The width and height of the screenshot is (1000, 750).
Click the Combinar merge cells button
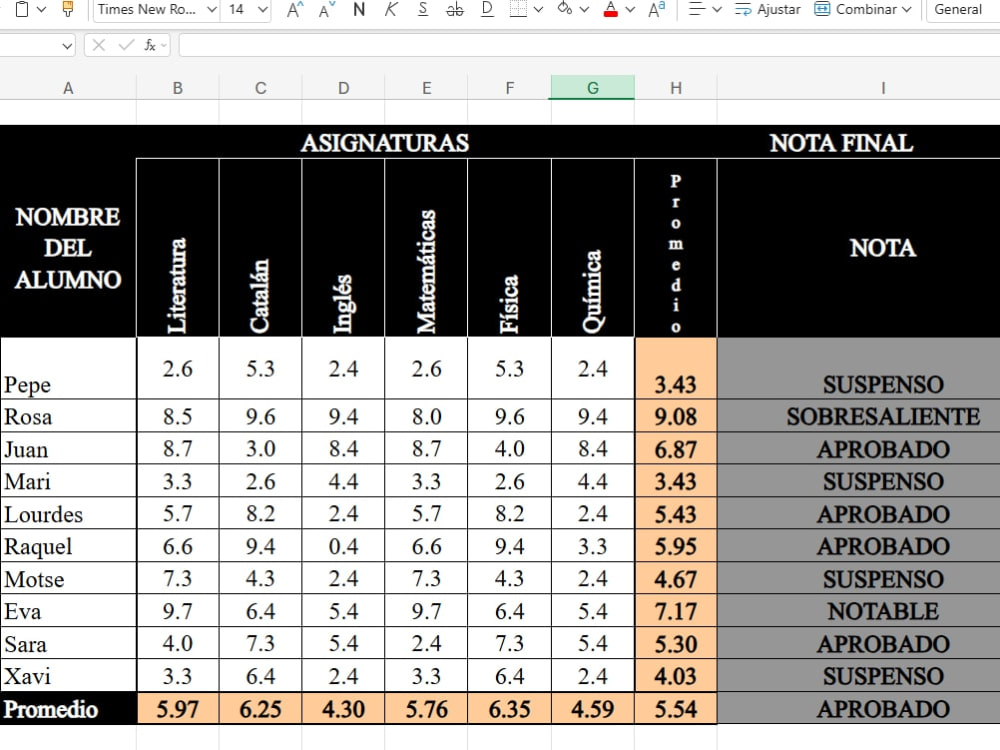click(856, 10)
